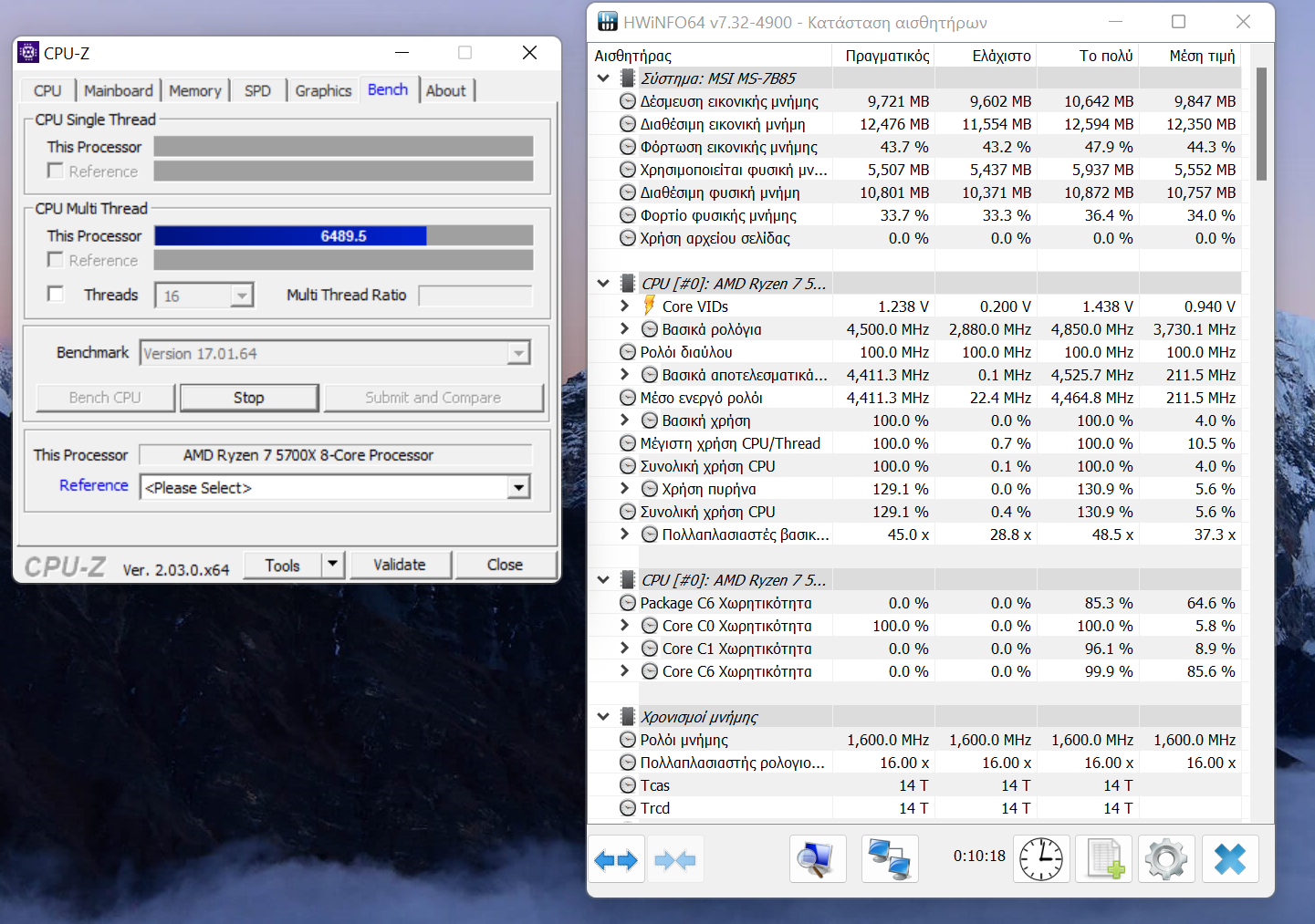
Task: Collapse the Σύστημα: MSI MS-7B85 group
Action: point(603,78)
